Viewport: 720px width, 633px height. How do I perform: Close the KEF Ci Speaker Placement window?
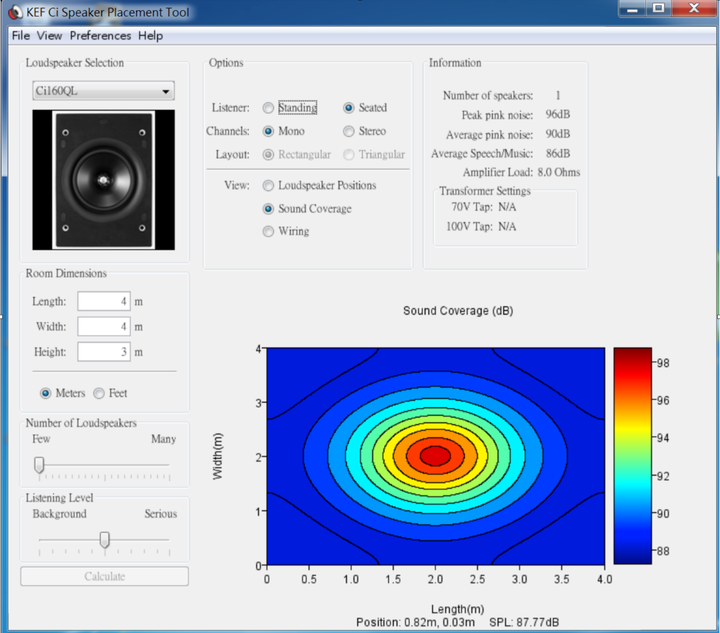(694, 9)
